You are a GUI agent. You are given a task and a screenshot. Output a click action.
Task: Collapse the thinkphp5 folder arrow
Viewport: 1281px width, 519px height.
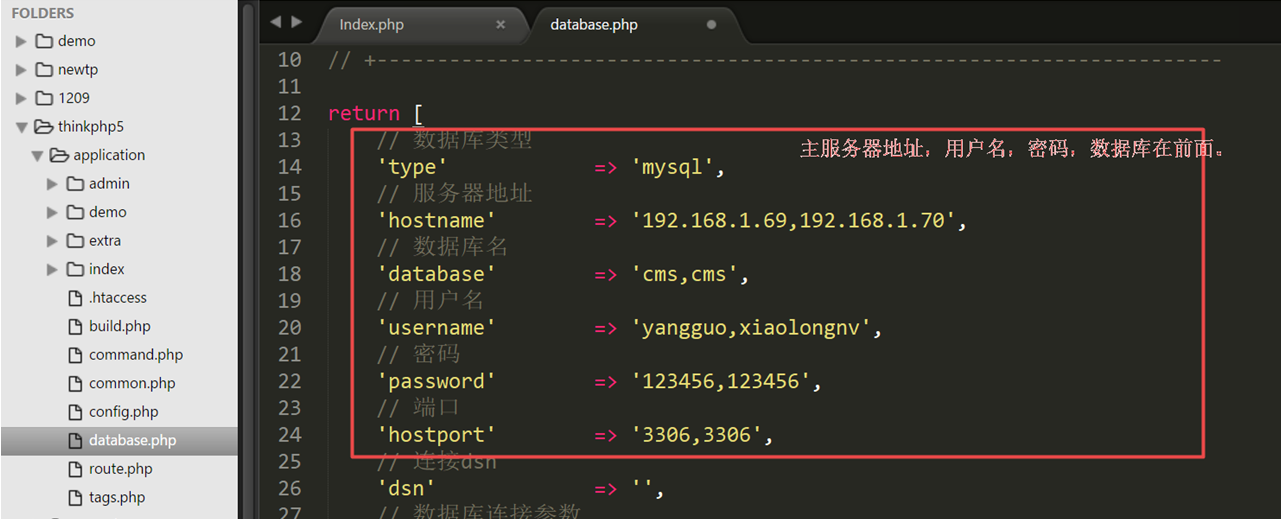pos(21,127)
